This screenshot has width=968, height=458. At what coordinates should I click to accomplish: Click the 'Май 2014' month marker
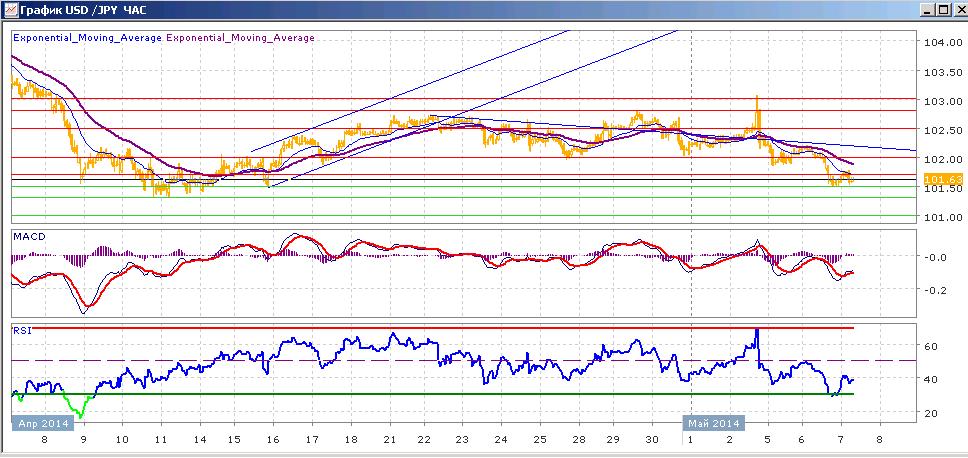pyautogui.click(x=714, y=425)
